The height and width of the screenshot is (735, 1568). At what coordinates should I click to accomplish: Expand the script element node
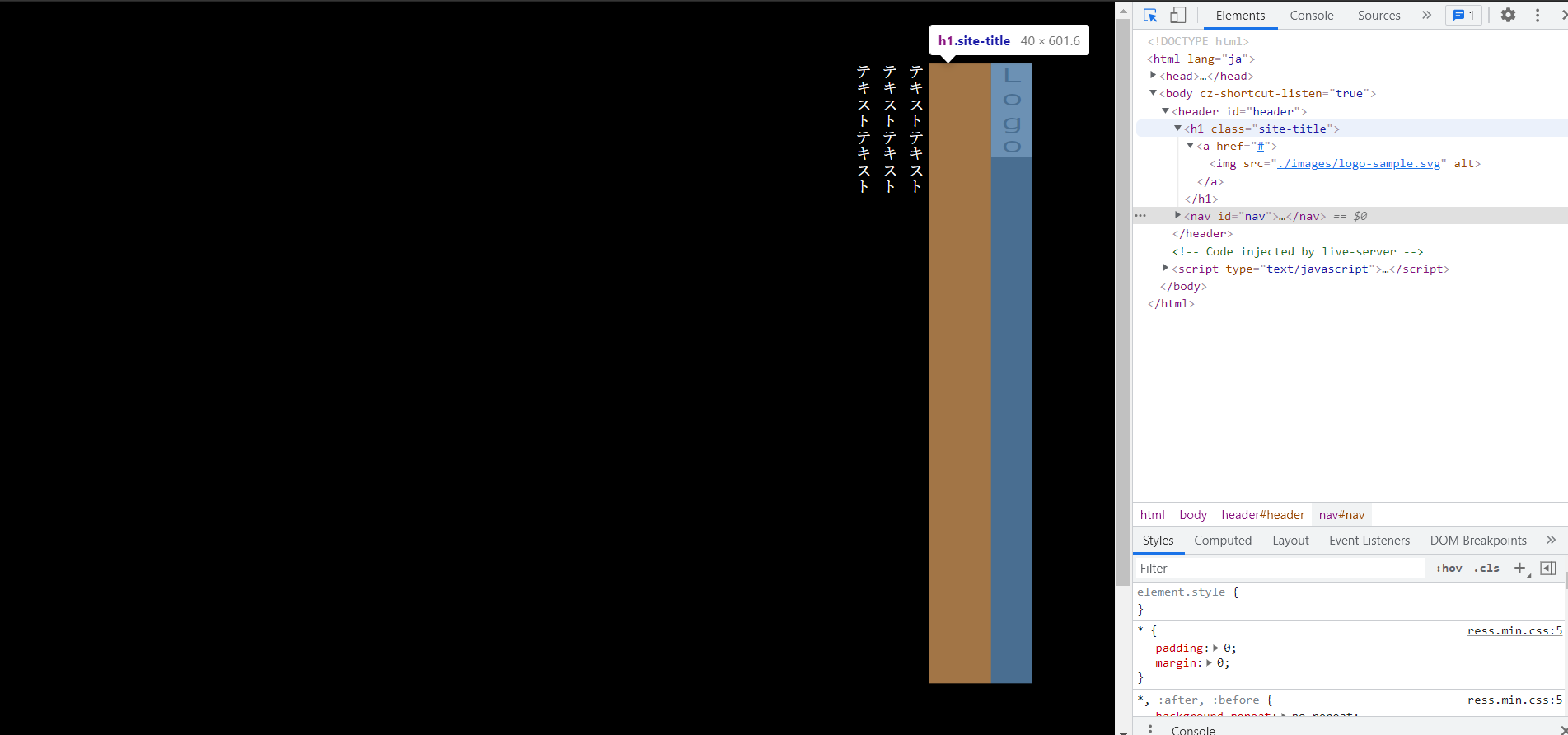click(1166, 269)
